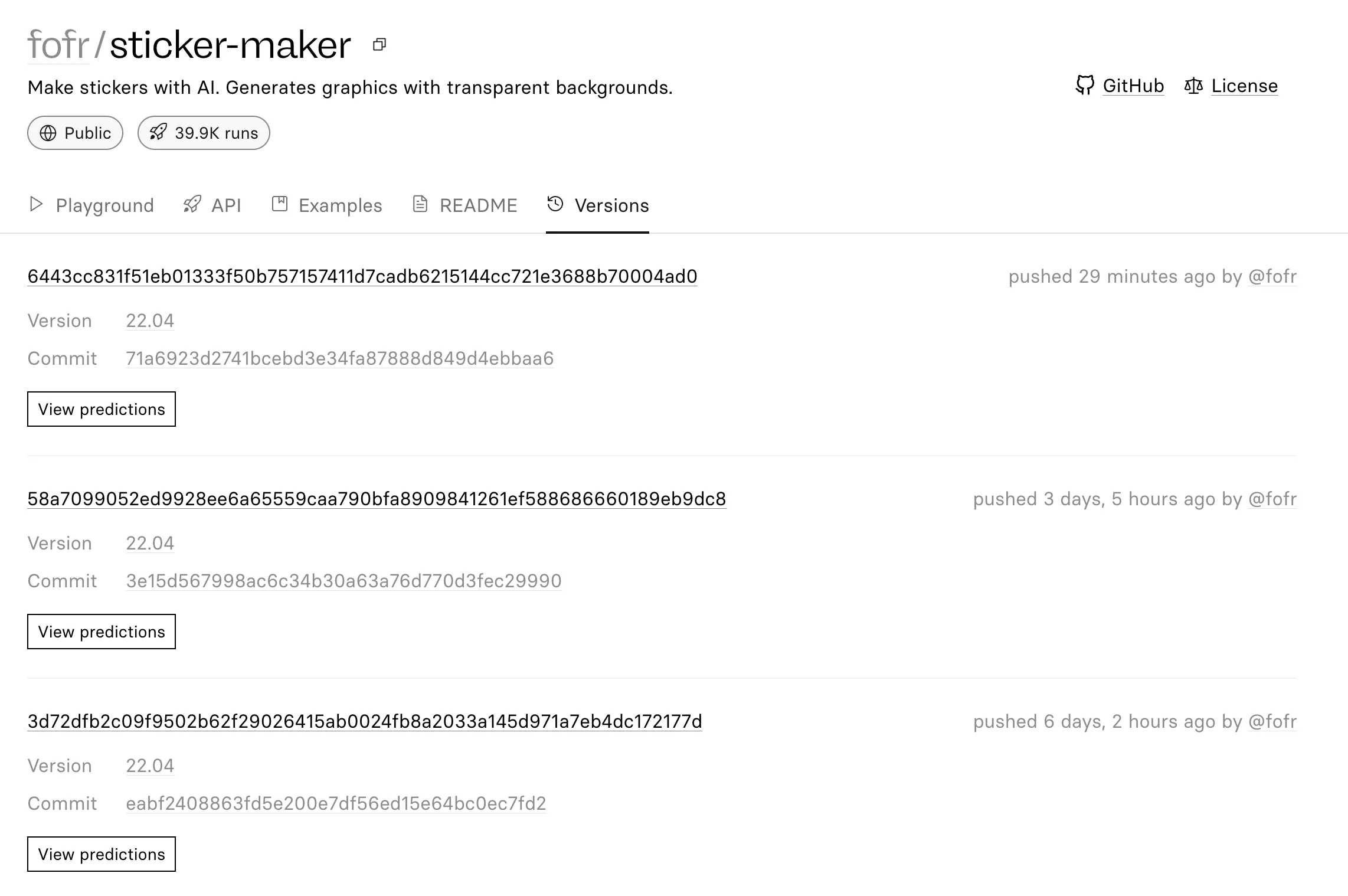Toggle Public visibility badge
The width and height of the screenshot is (1348, 896).
coord(75,132)
